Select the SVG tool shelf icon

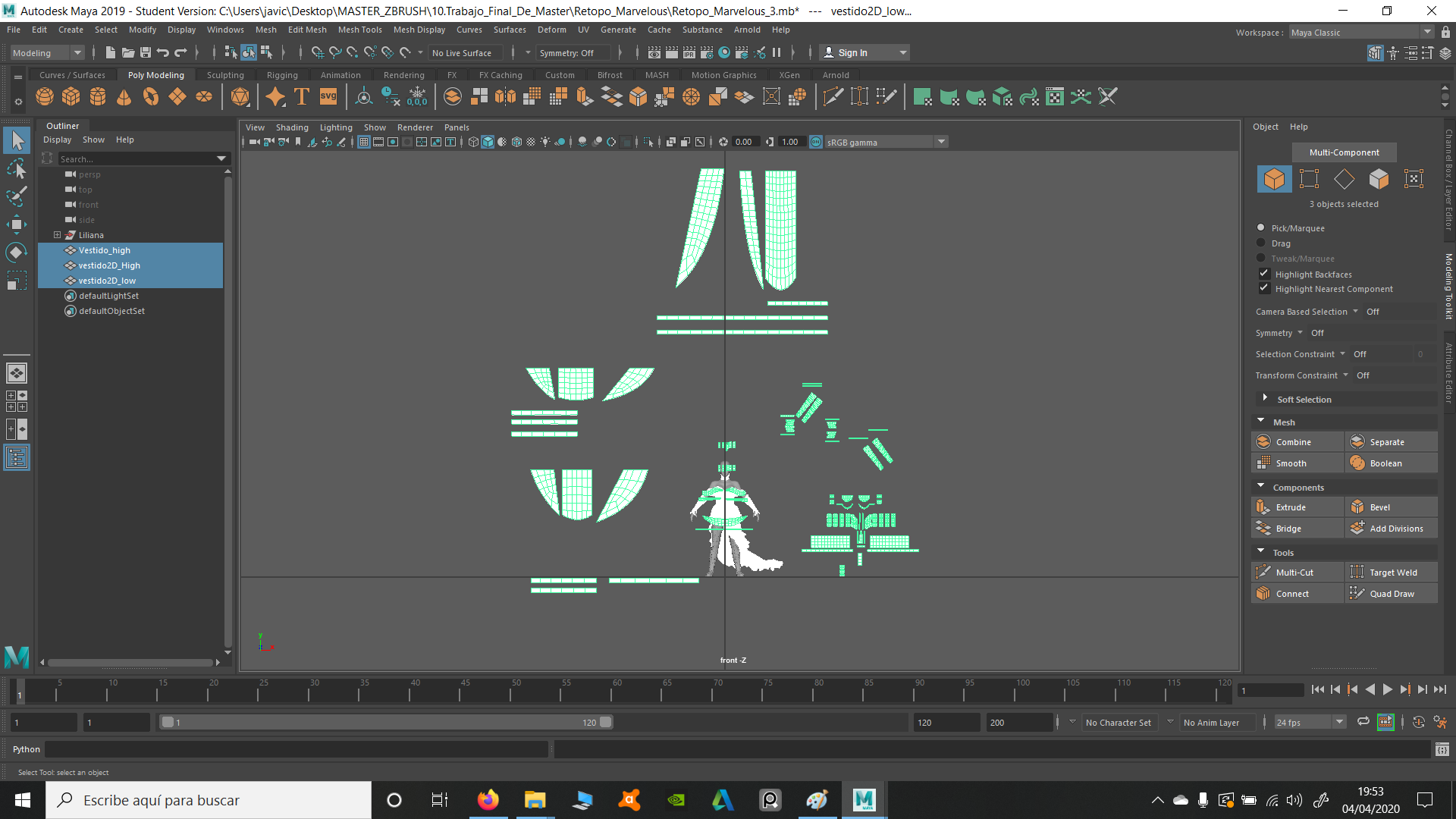click(x=328, y=97)
